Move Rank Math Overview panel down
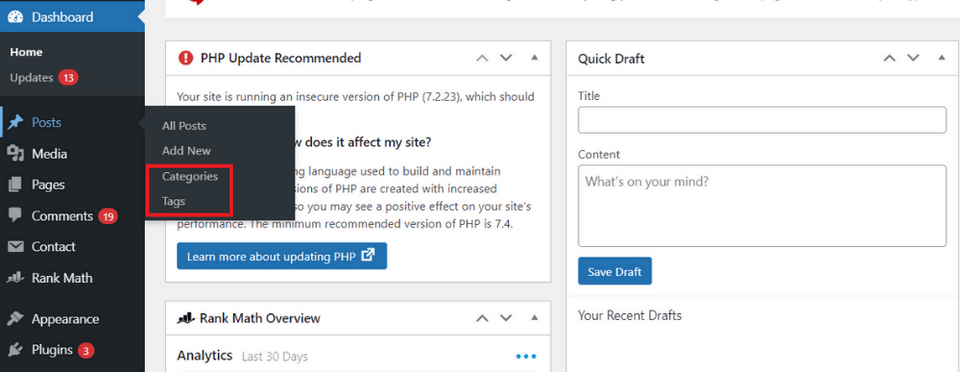Image resolution: width=960 pixels, height=372 pixels. (x=506, y=318)
